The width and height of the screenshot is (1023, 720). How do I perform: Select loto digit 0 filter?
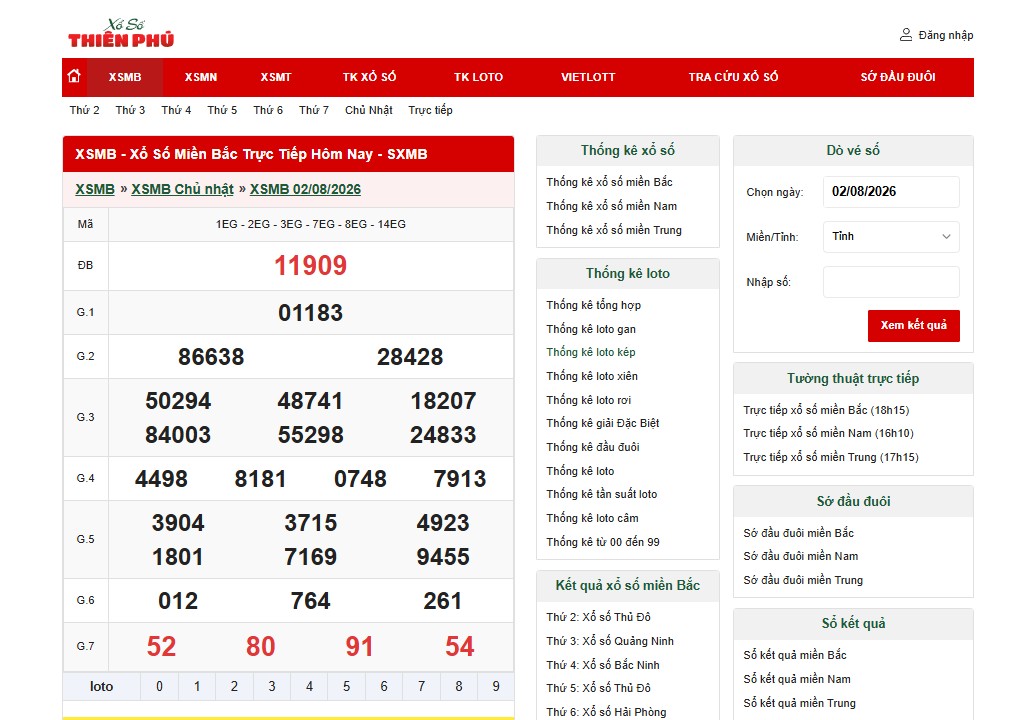click(159, 687)
